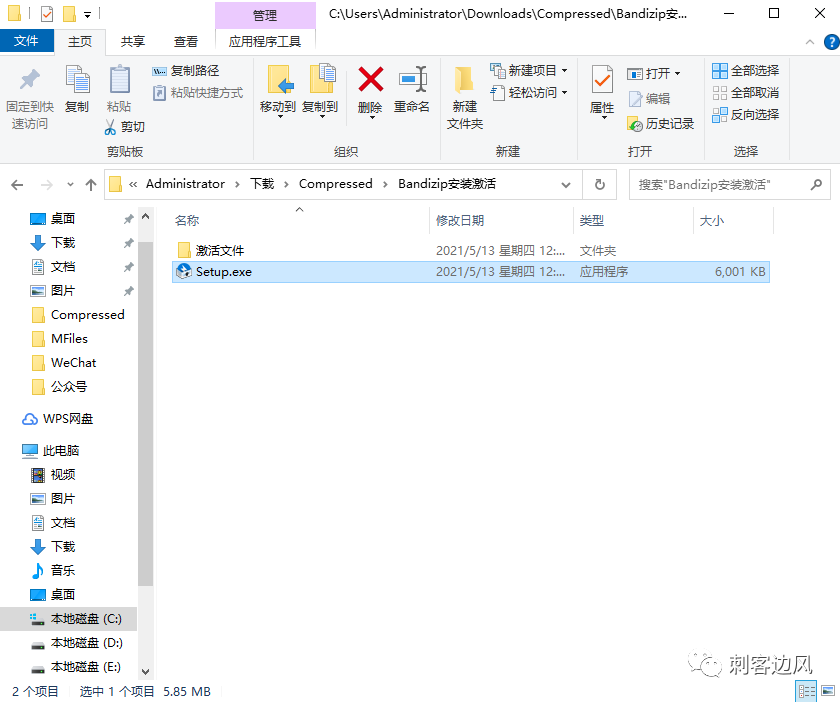Image resolution: width=840 pixels, height=702 pixels.
Task: Open the WeChat folder in sidebar
Action: click(73, 363)
